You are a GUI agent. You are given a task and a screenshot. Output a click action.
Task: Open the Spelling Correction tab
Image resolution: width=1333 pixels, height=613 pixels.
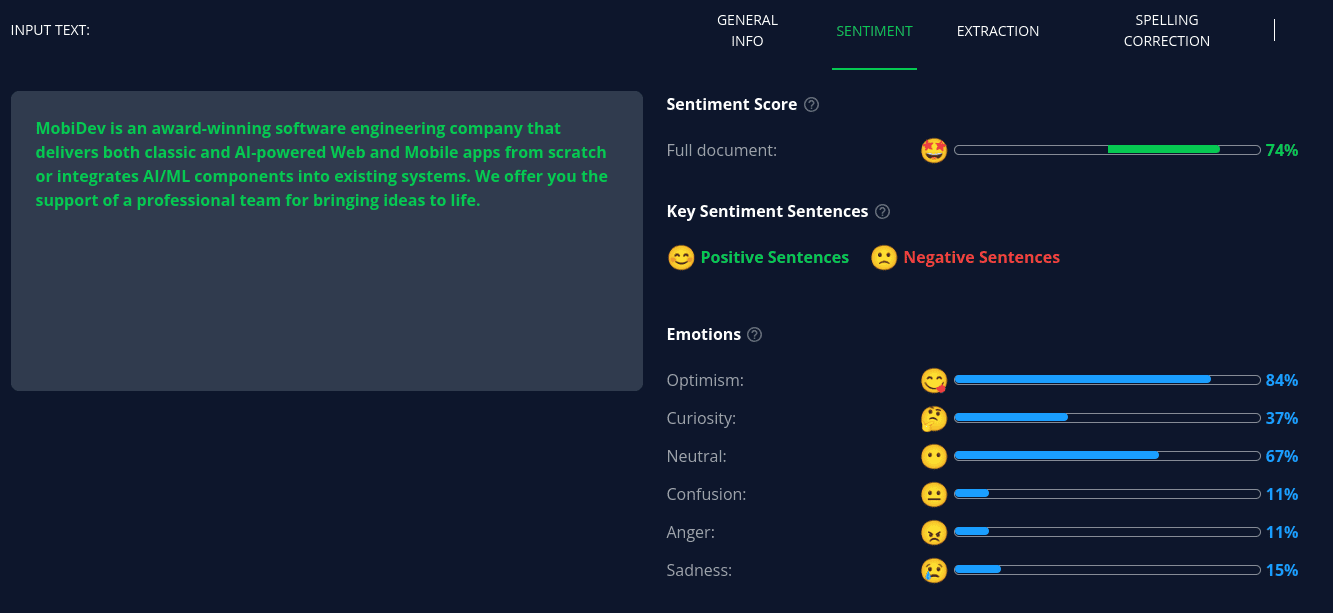click(x=1166, y=31)
